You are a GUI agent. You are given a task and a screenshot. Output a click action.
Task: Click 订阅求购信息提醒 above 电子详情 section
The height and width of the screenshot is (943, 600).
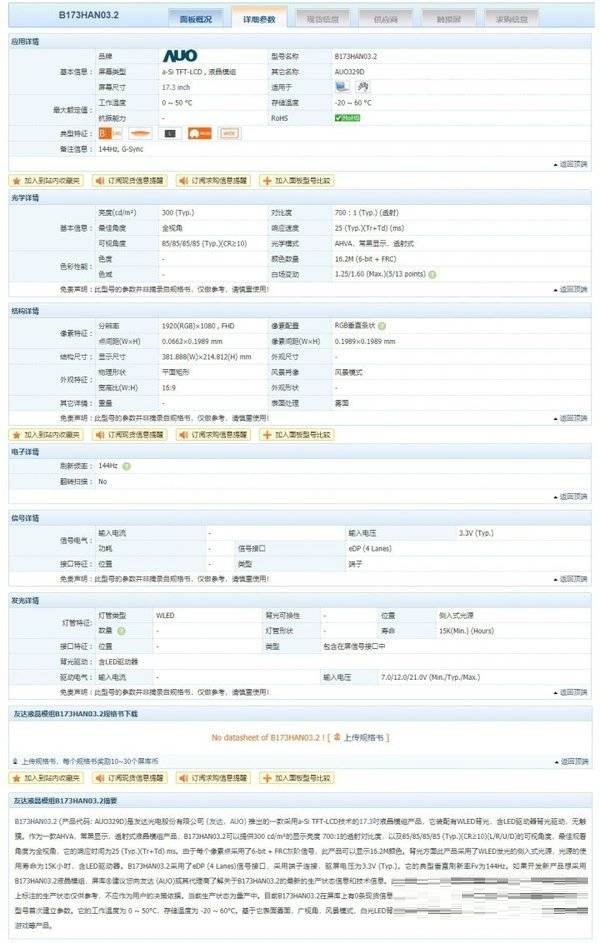click(213, 434)
